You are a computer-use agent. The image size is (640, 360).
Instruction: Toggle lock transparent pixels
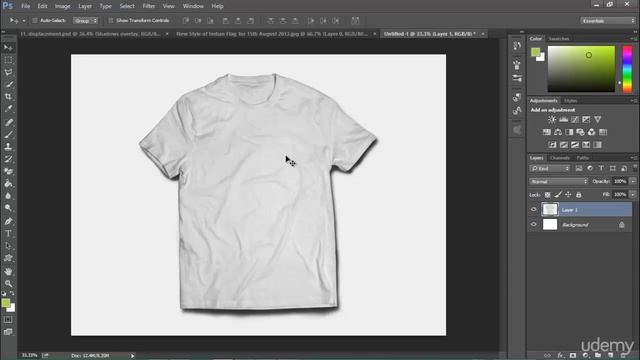tap(547, 195)
